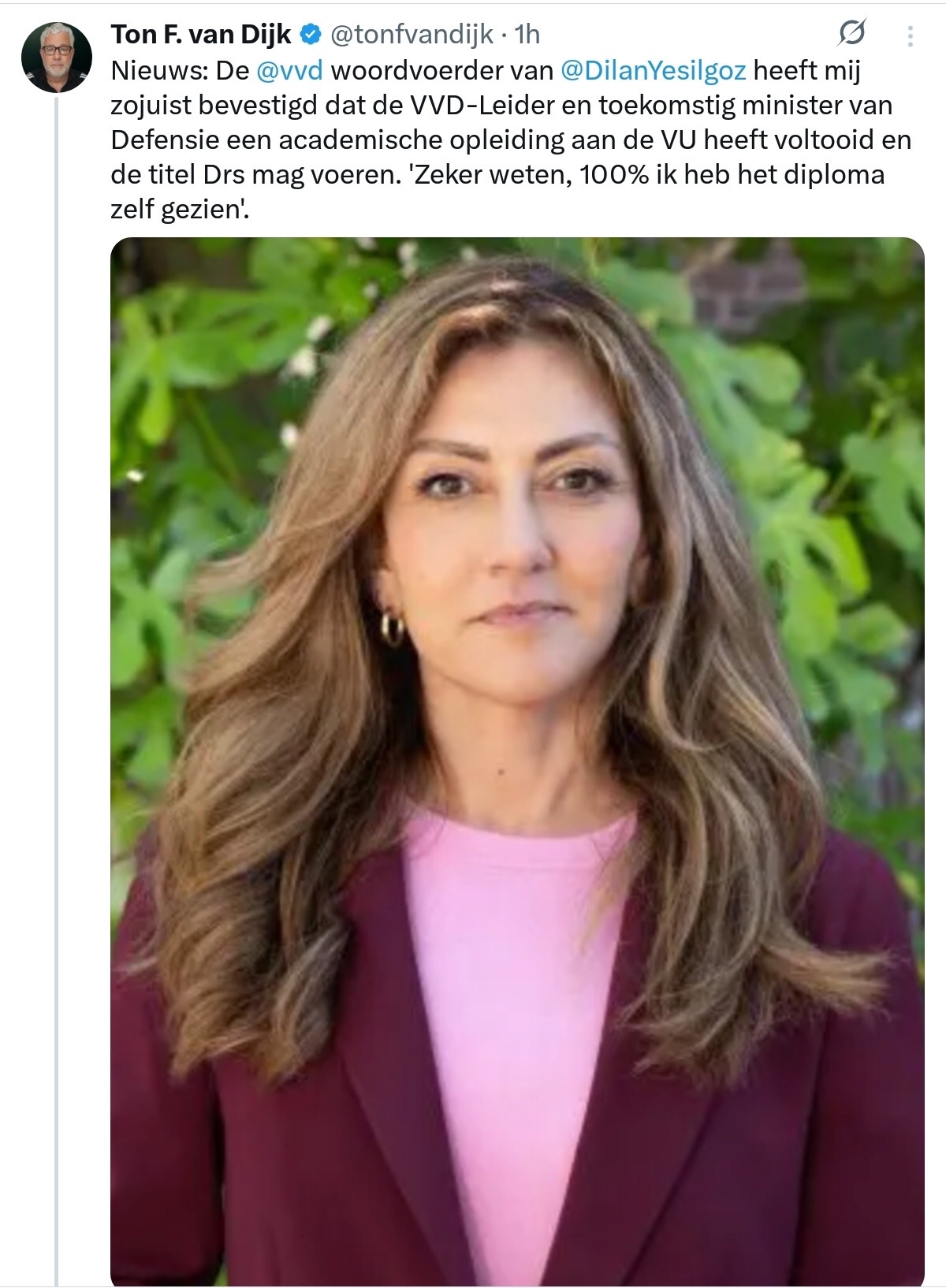Open Ton F. van Dijk's profile avatar
The height and width of the screenshot is (1288, 946).
56,58
